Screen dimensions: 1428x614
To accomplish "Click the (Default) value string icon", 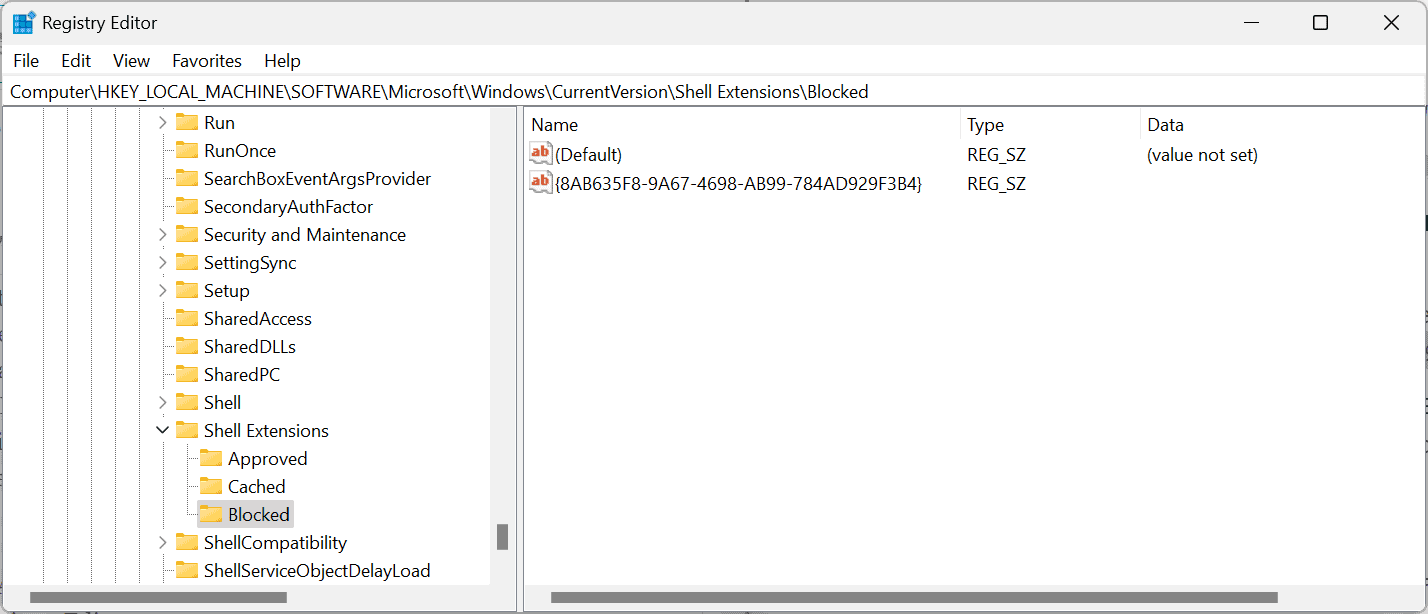I will pos(541,154).
